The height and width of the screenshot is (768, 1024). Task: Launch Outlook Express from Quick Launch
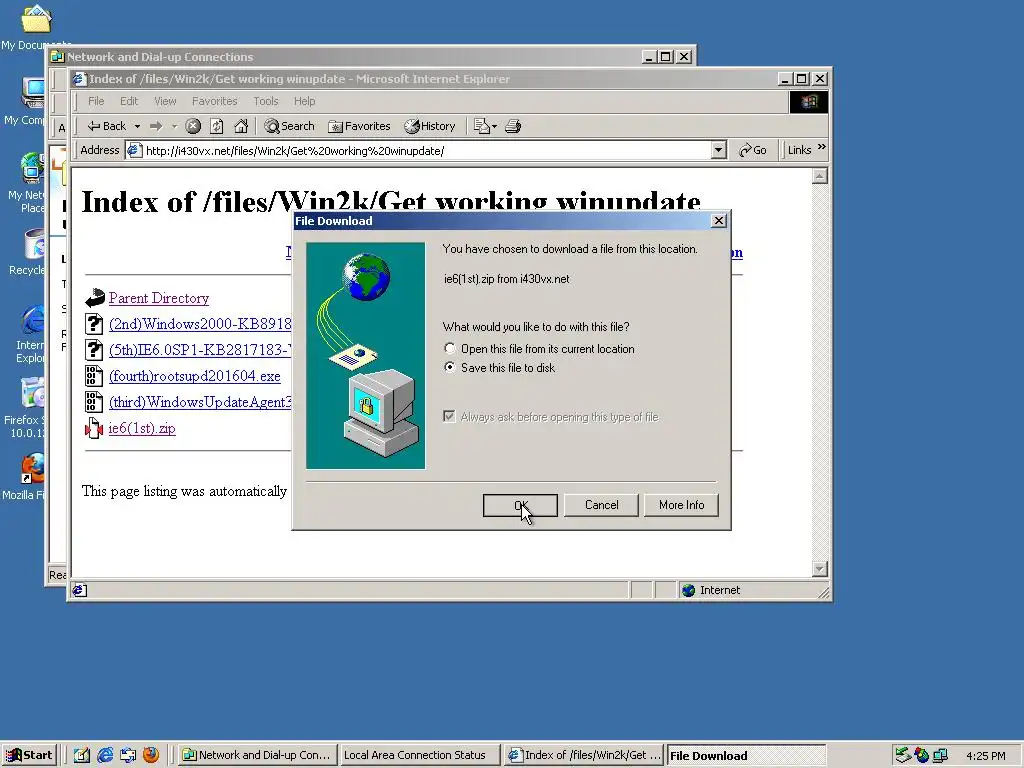(128, 755)
